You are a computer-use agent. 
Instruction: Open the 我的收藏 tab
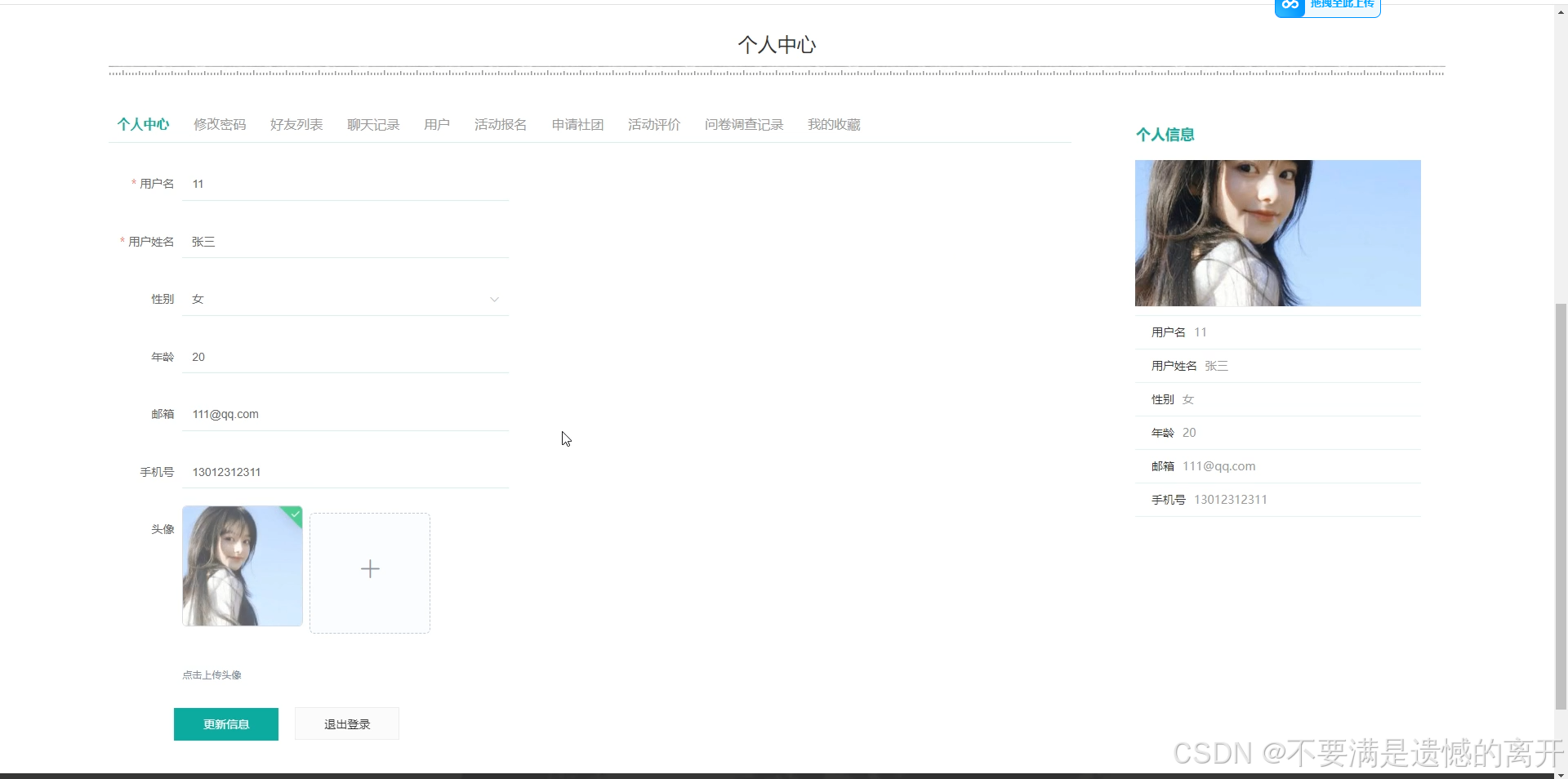pyautogui.click(x=834, y=124)
